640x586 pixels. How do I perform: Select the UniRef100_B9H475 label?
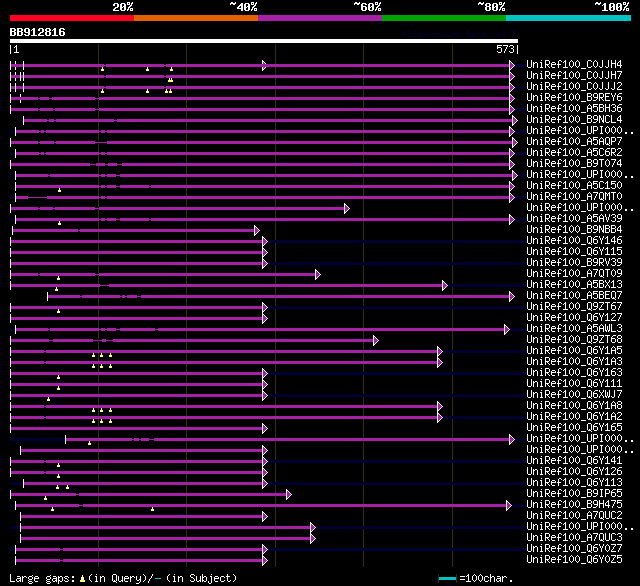[574, 505]
